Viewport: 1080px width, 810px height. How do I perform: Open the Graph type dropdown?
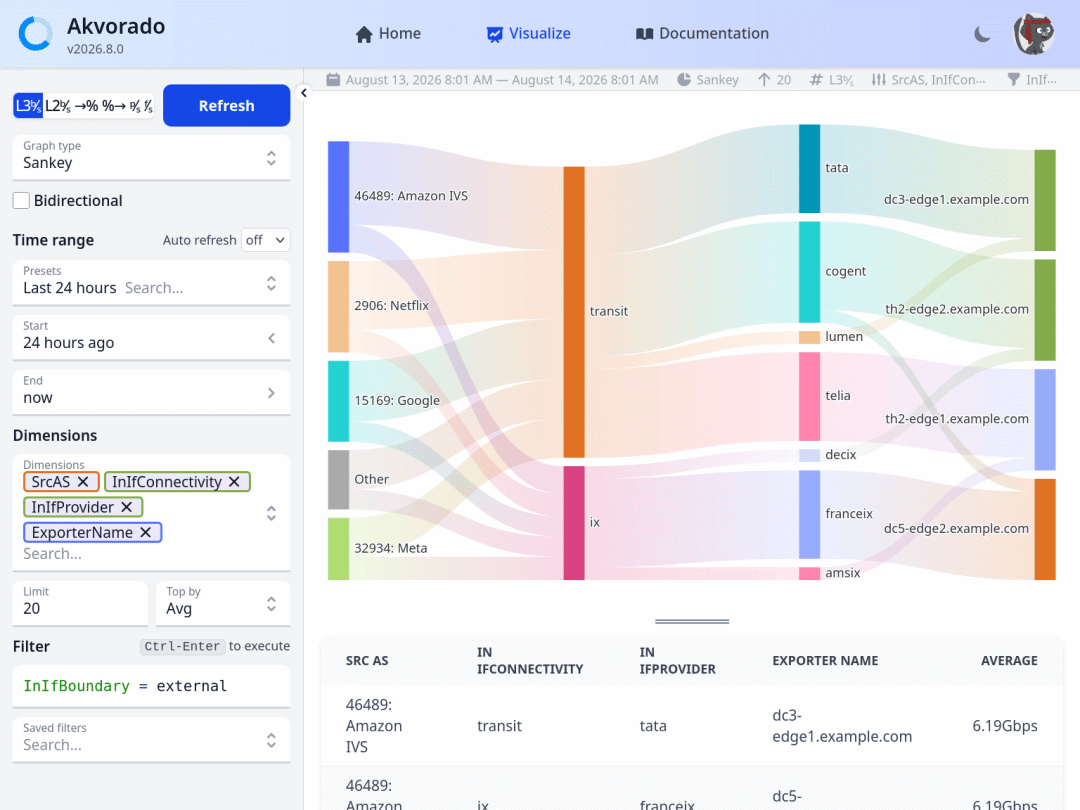pyautogui.click(x=152, y=158)
